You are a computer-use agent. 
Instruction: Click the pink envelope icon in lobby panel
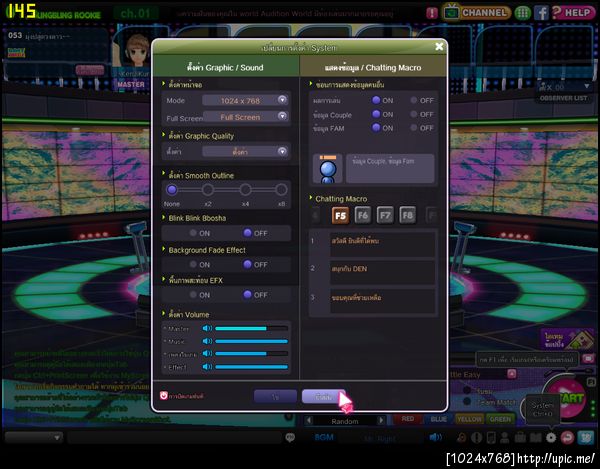point(588,358)
